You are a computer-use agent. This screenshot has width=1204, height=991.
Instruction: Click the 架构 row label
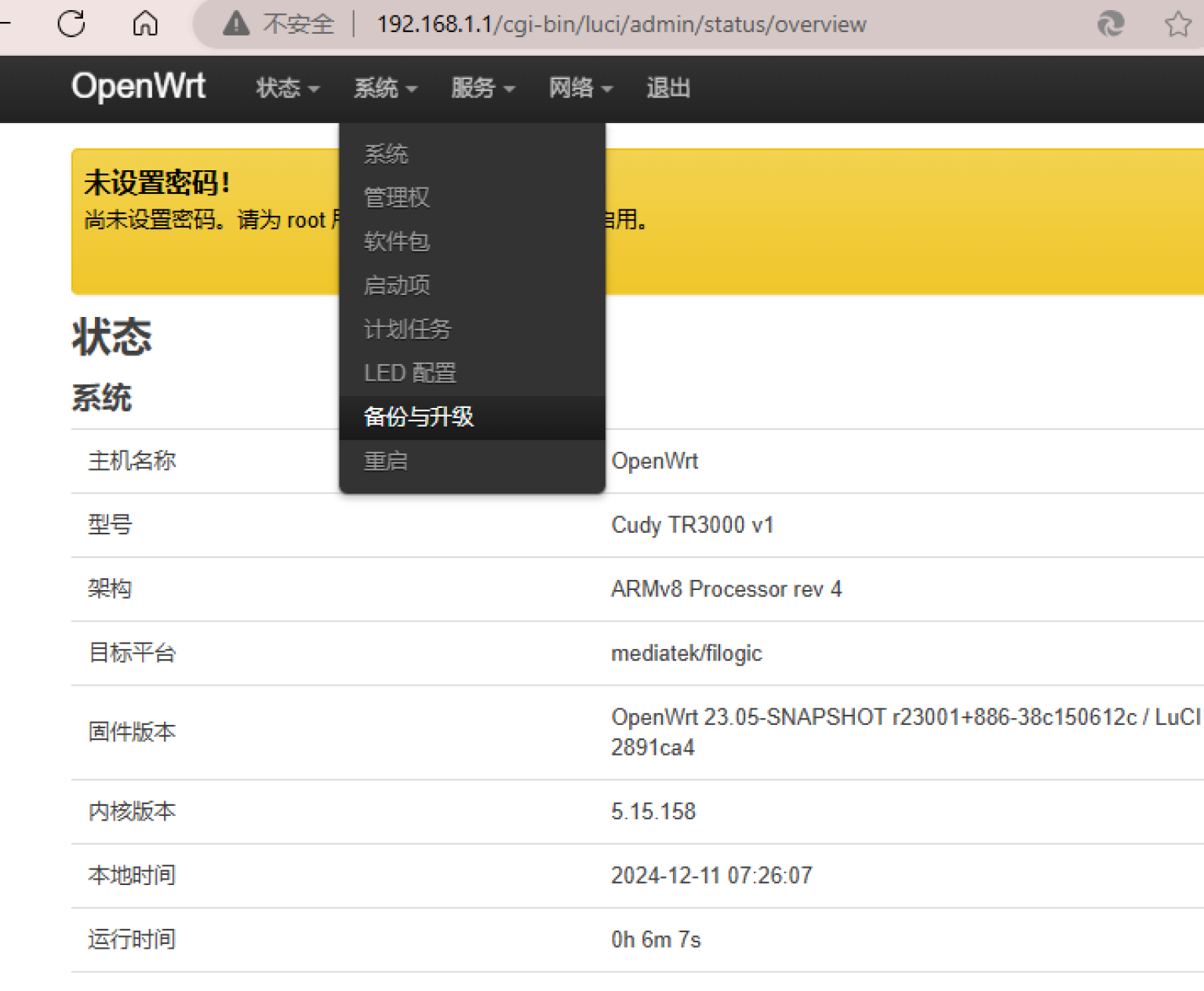pos(110,589)
